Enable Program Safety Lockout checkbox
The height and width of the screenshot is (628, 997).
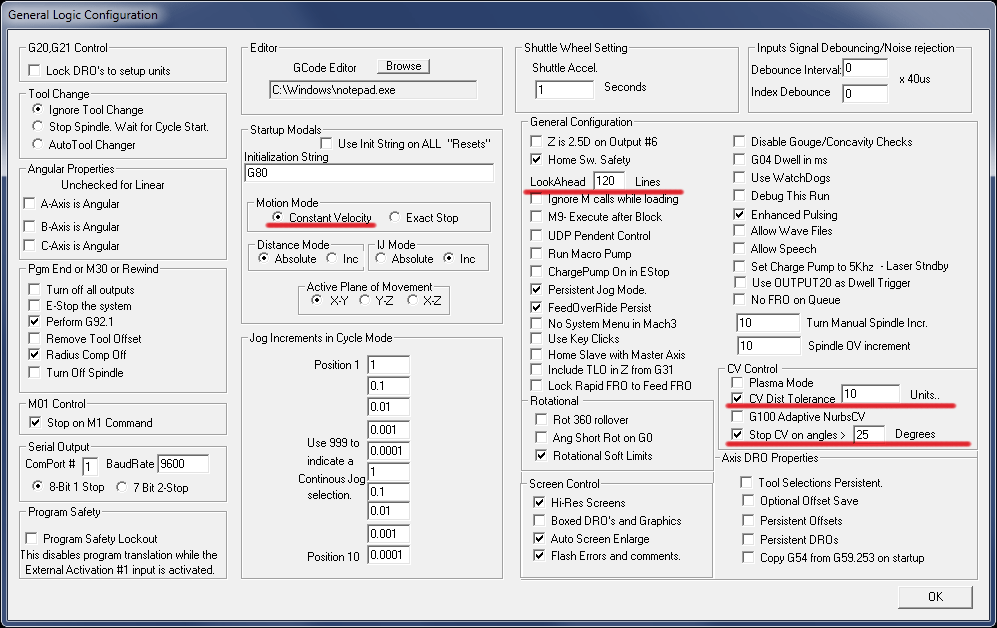(31, 538)
